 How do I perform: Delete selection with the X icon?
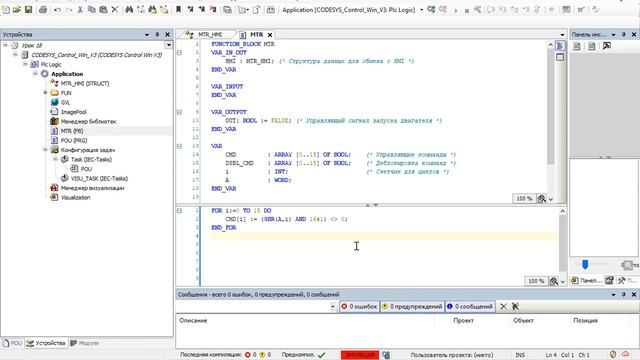pos(115,9)
